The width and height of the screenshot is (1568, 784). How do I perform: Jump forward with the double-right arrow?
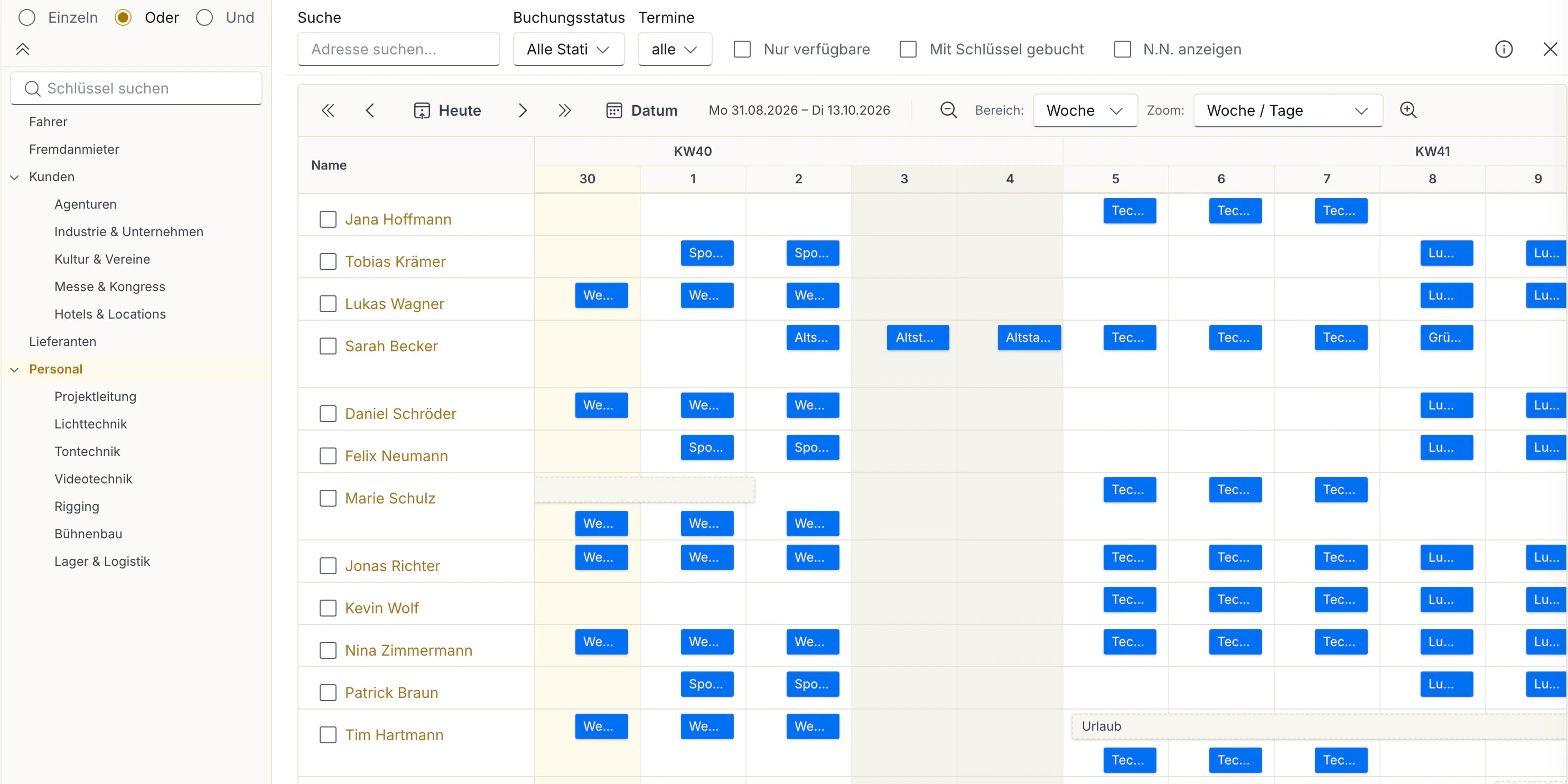565,110
